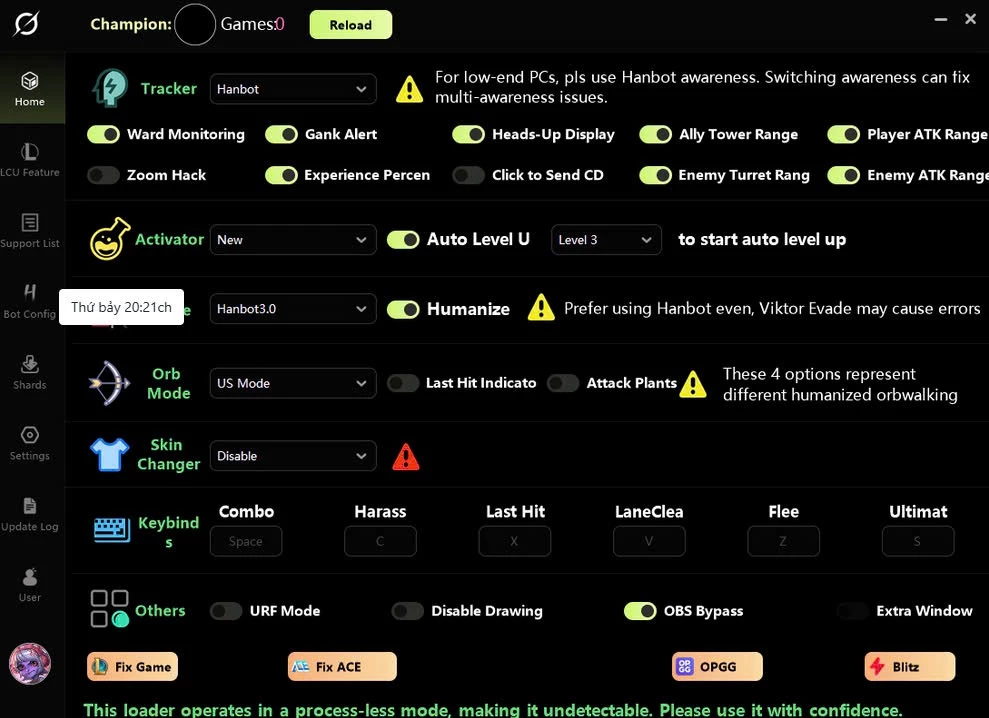Click the red warning icon beside Skin Changer

pos(406,457)
